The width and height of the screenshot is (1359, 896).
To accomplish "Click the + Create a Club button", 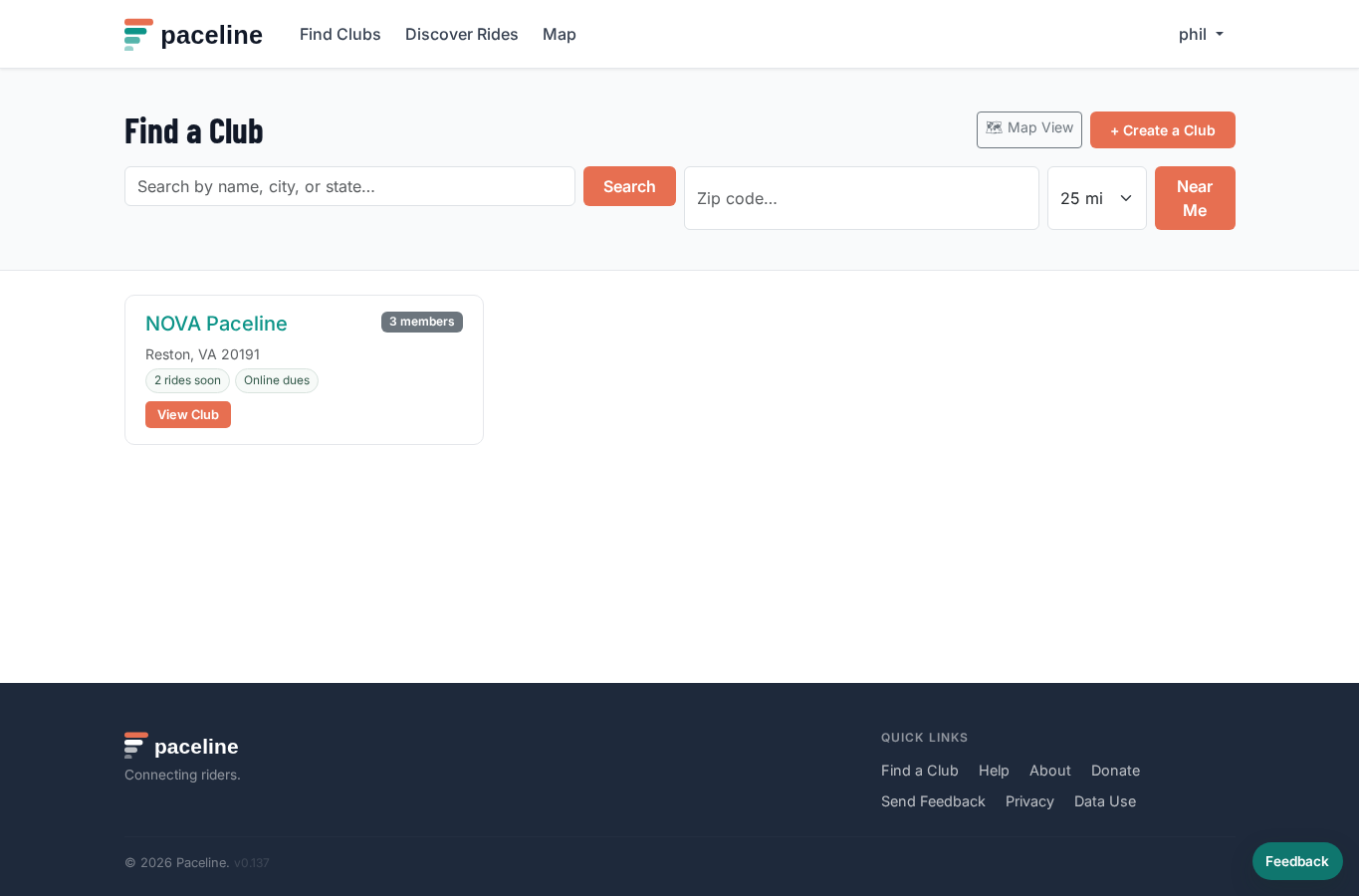I will coord(1162,130).
